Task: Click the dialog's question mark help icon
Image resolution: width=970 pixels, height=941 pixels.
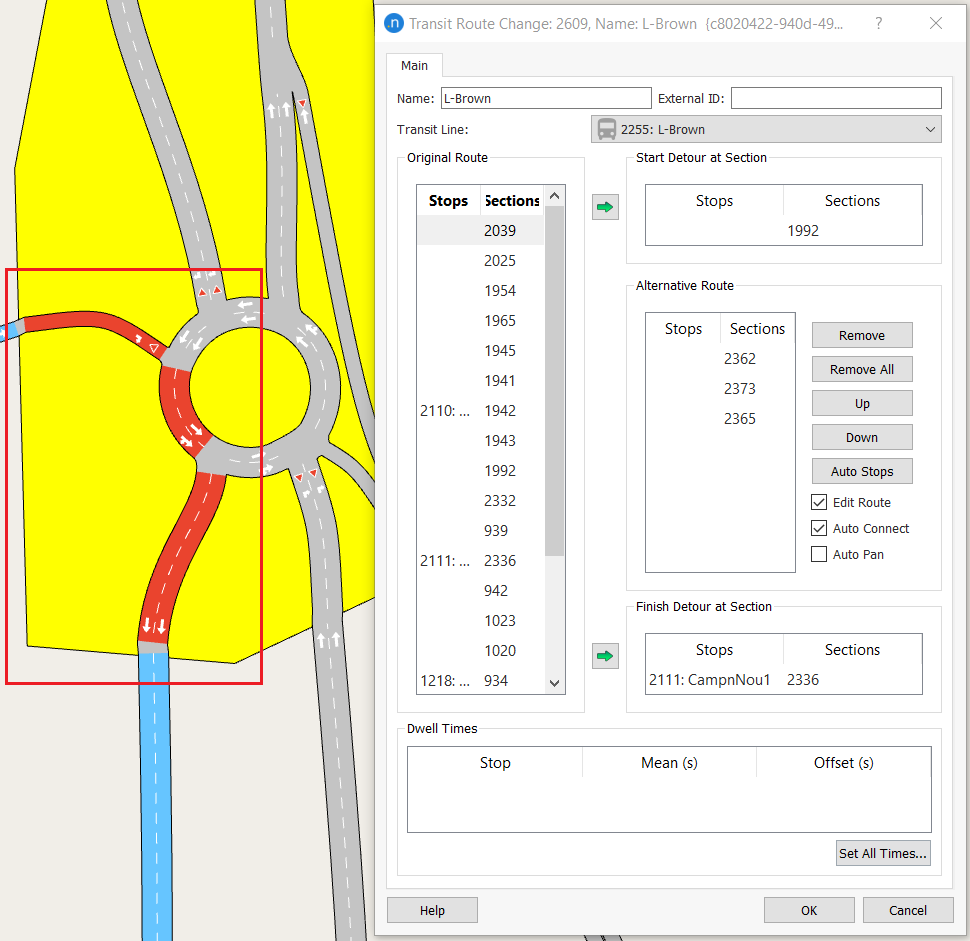Action: click(x=878, y=23)
